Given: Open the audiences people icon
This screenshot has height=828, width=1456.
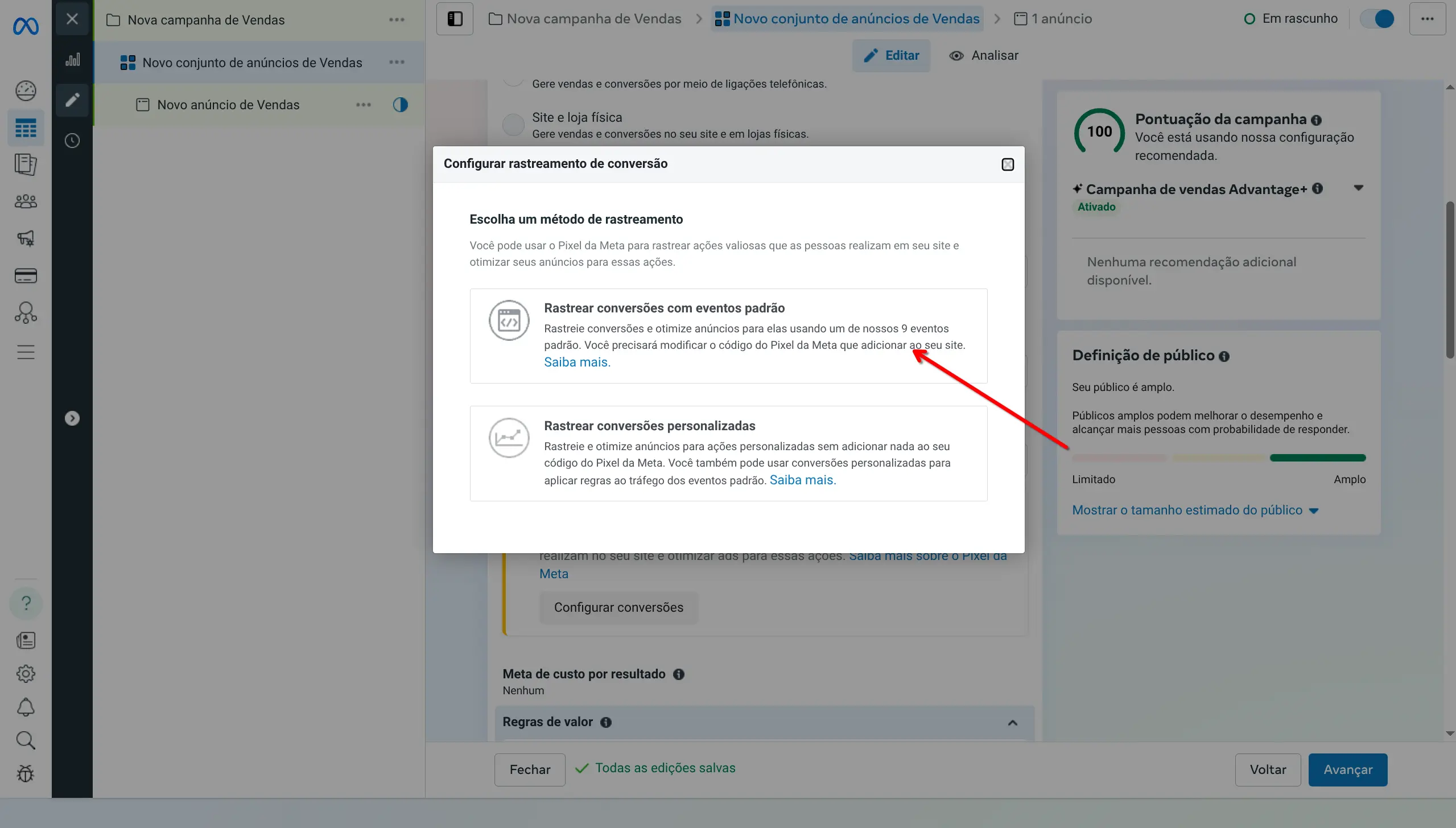Looking at the screenshot, I should [x=26, y=201].
